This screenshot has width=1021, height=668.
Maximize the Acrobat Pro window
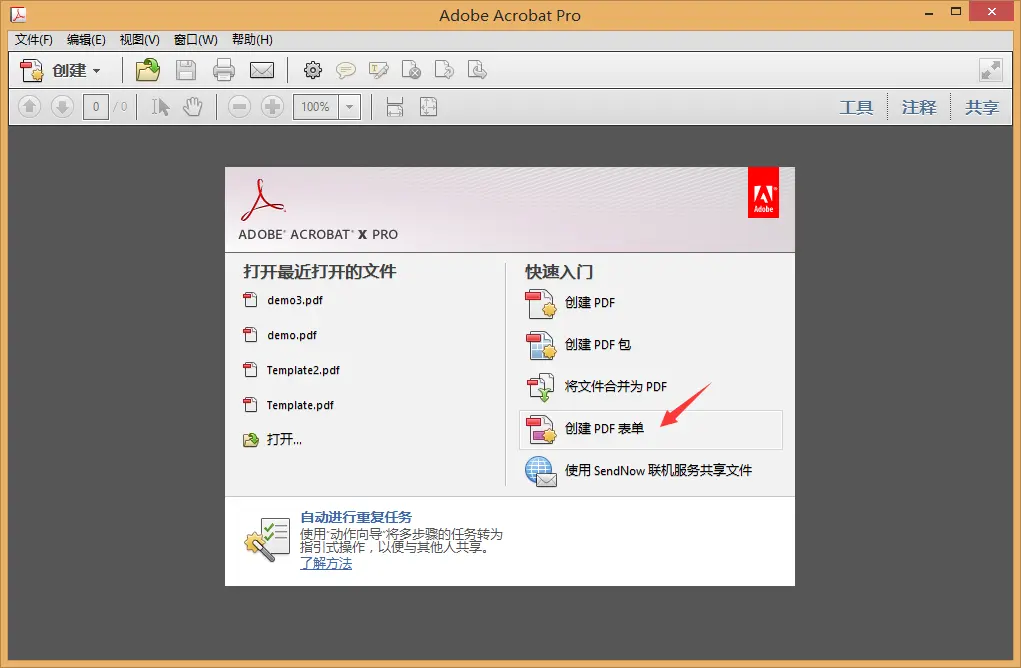pyautogui.click(x=956, y=12)
